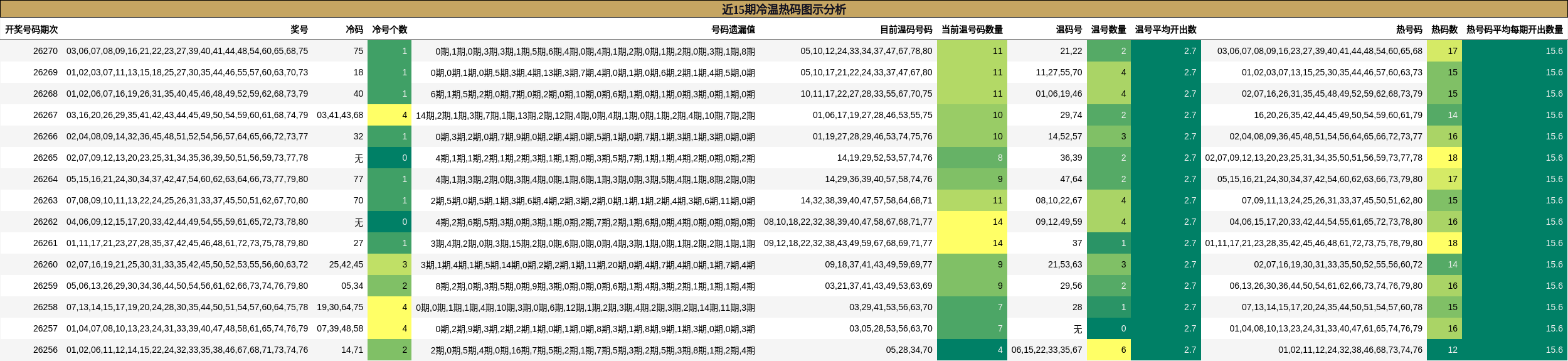Viewport: 1568px width, 361px height.
Task: Select cold codes 03,41,43,68 in row 26267
Action: click(340, 115)
